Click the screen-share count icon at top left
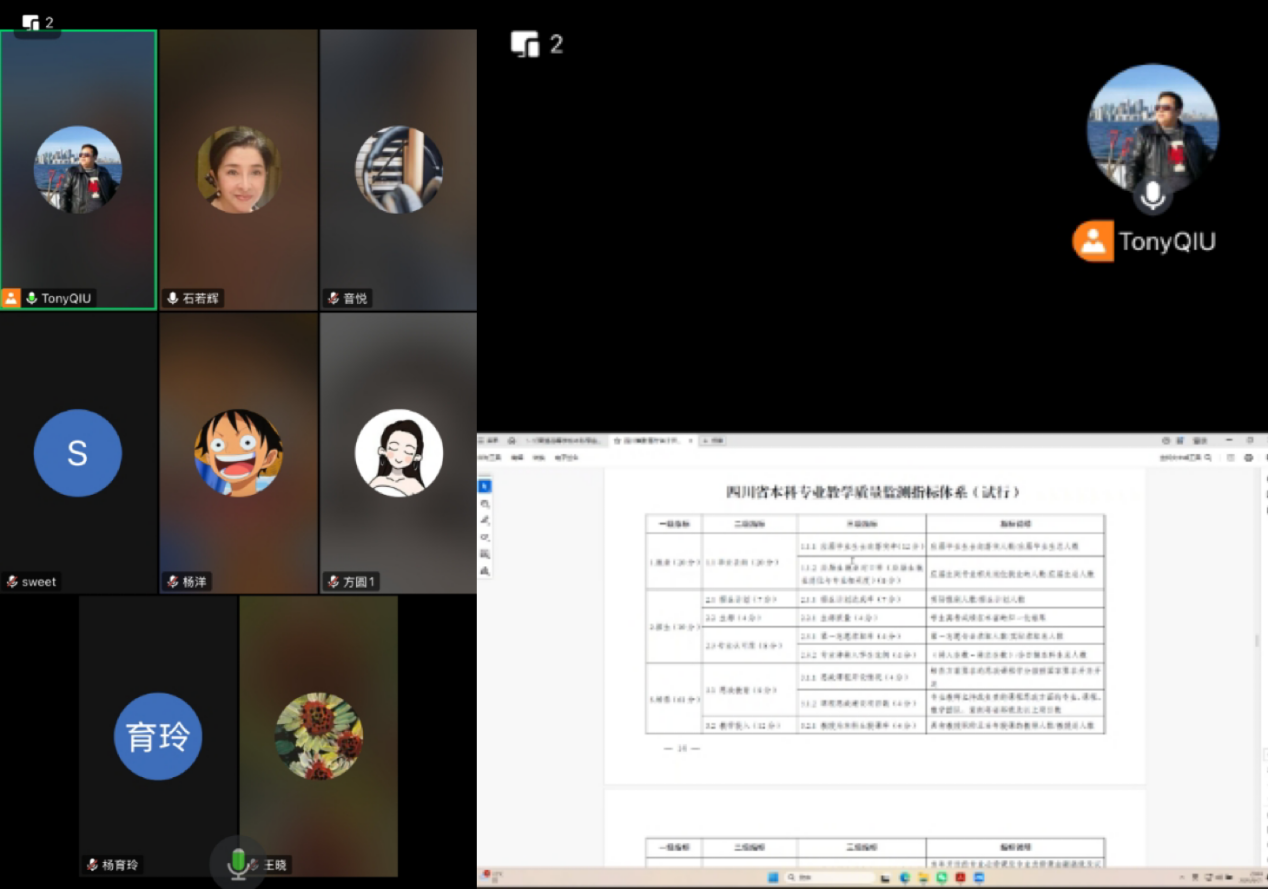1268x889 pixels. pos(31,22)
